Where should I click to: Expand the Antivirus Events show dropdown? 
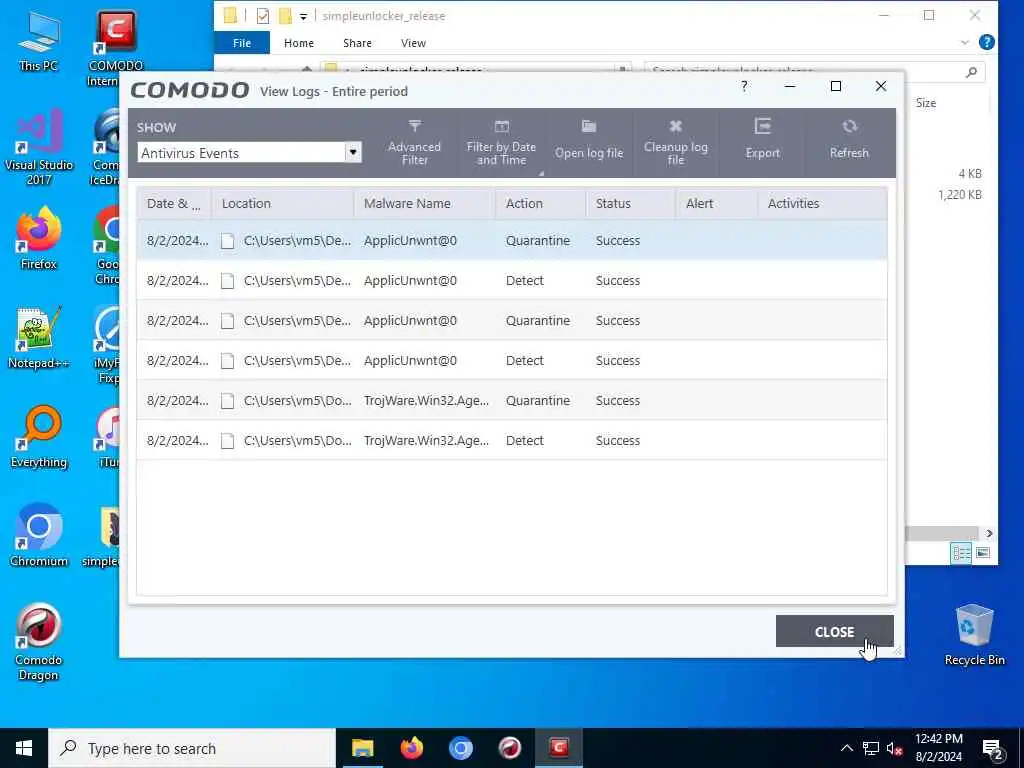353,152
